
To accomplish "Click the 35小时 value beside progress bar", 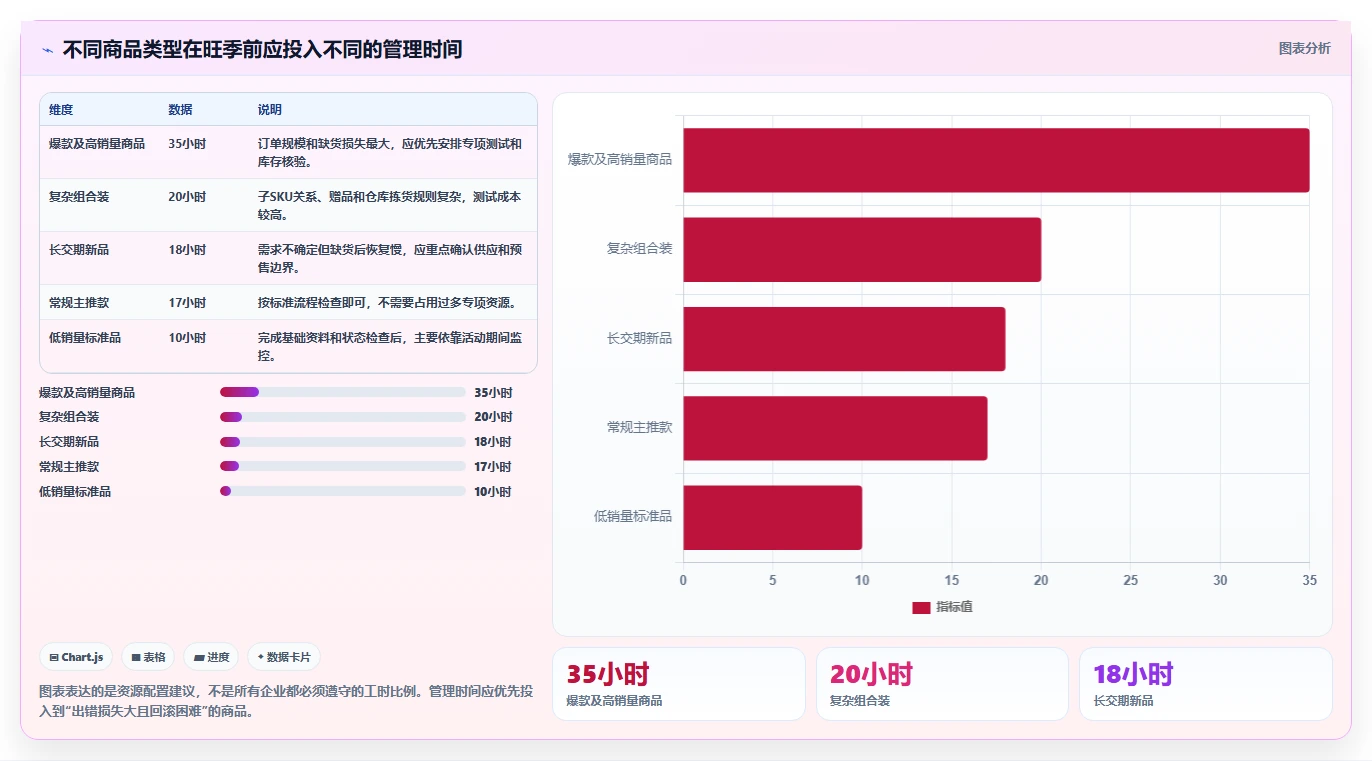I will [493, 393].
